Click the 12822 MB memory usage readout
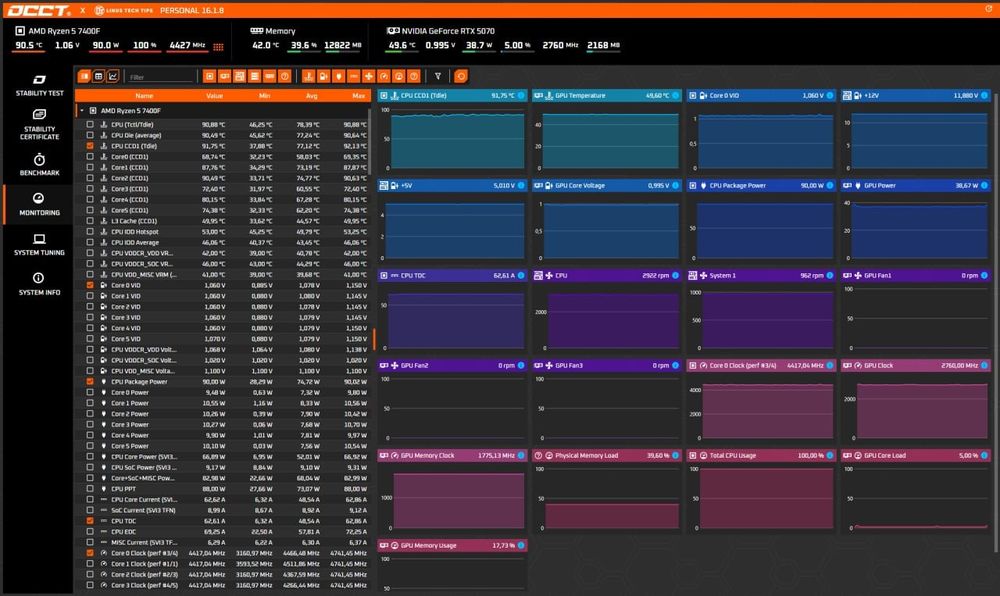Viewport: 1000px width, 596px height. [342, 45]
